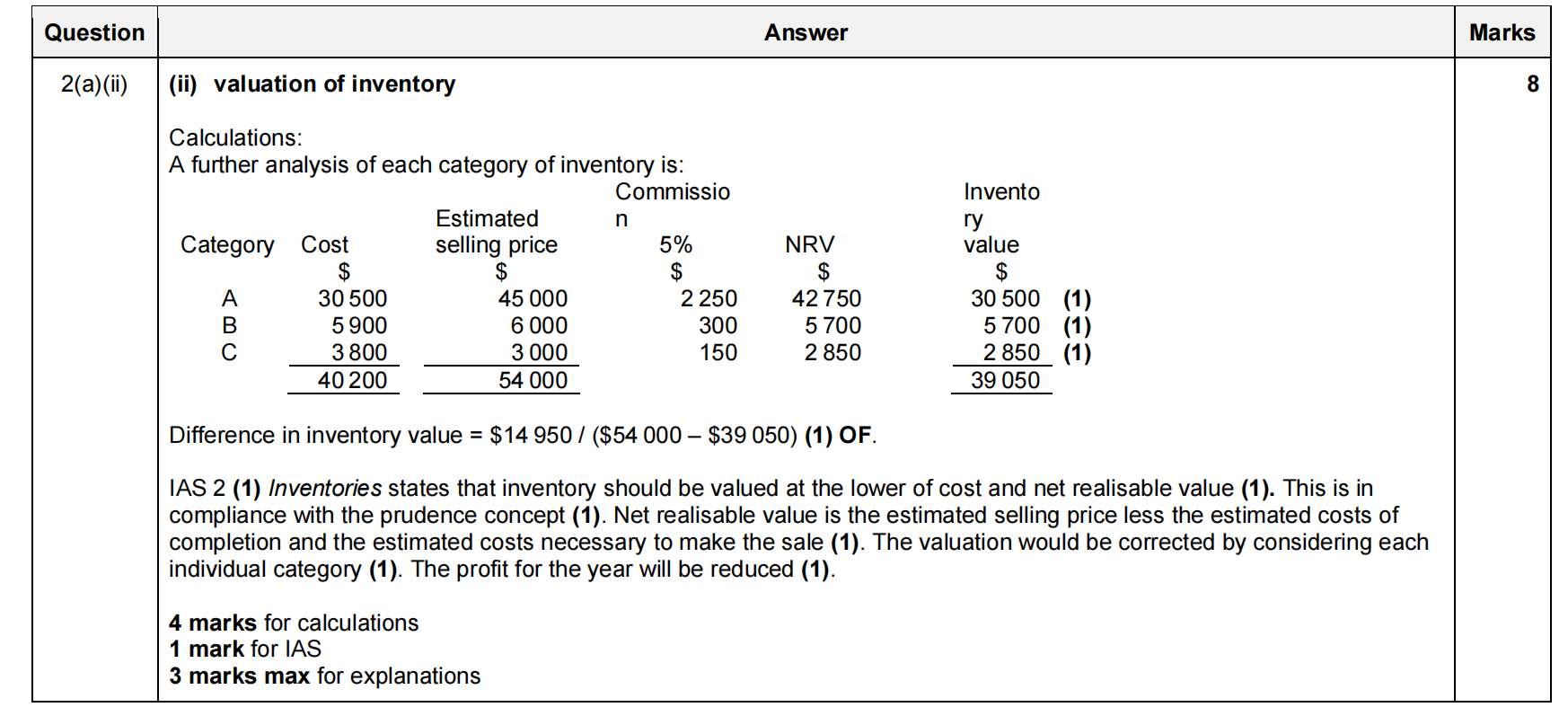The image size is (1568, 716).
Task: Click the Category C row label
Action: pos(229,352)
